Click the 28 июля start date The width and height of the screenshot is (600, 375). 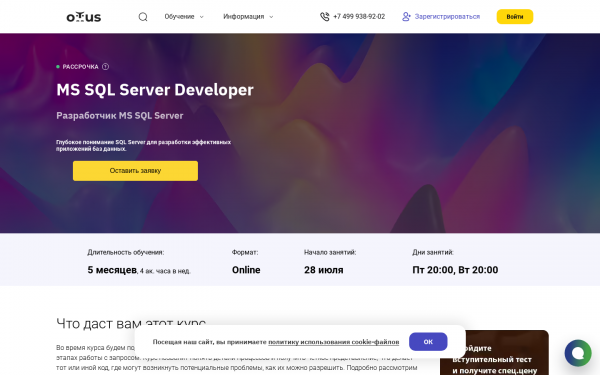[x=324, y=270]
